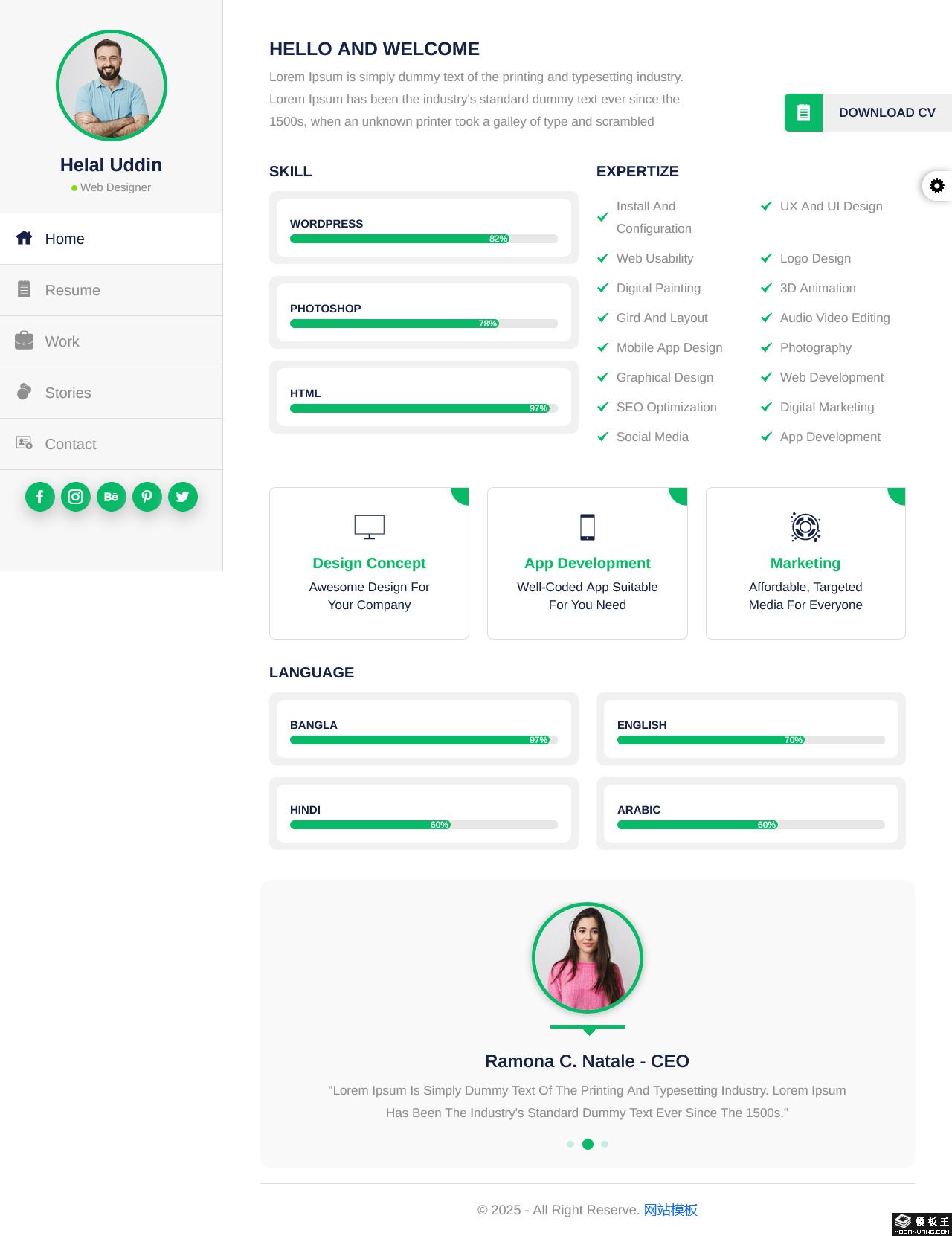Select the active middle testimonial dot

coord(588,1144)
